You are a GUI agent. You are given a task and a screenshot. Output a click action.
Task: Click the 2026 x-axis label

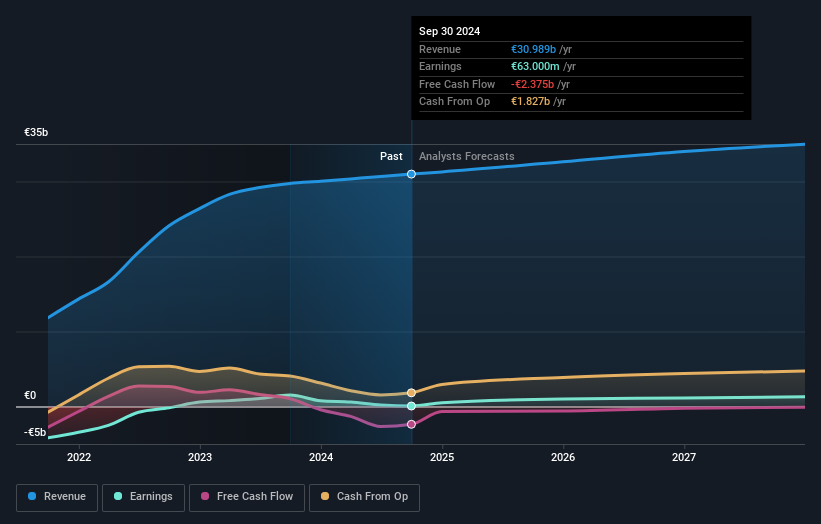pos(563,457)
